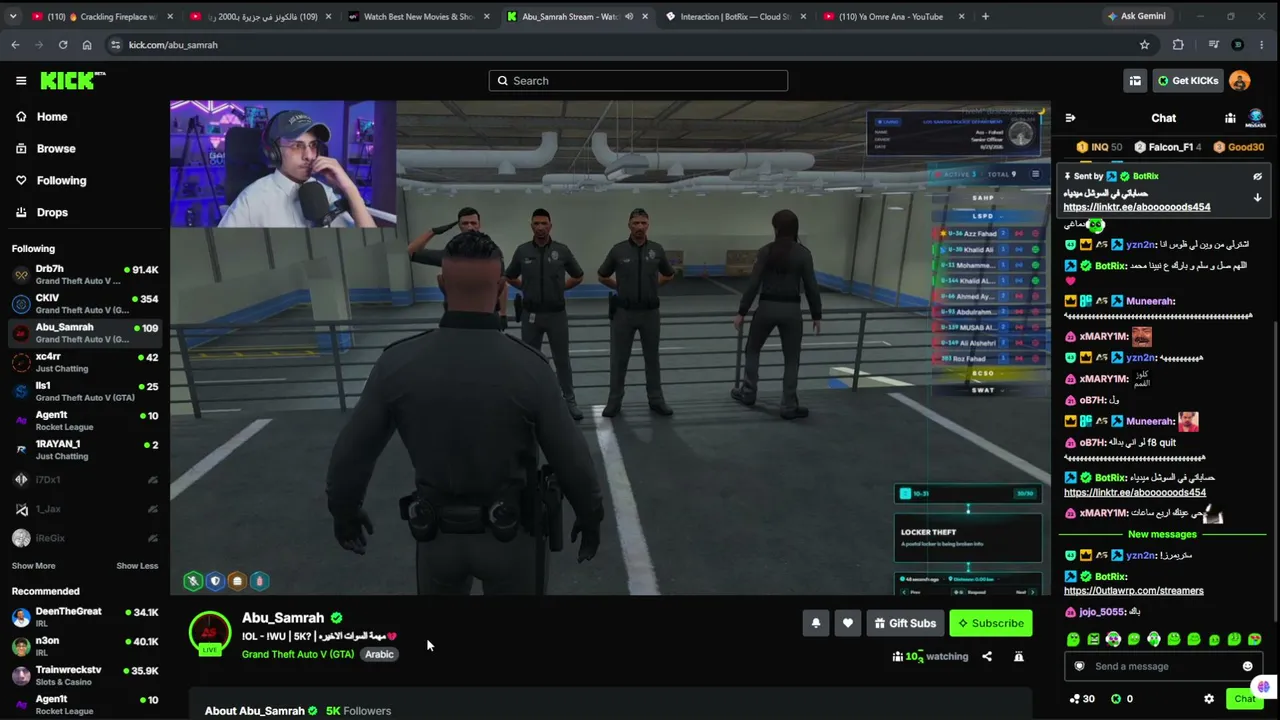The width and height of the screenshot is (1280, 720).
Task: Click the KICKs balance of 0
Action: [x=1122, y=699]
